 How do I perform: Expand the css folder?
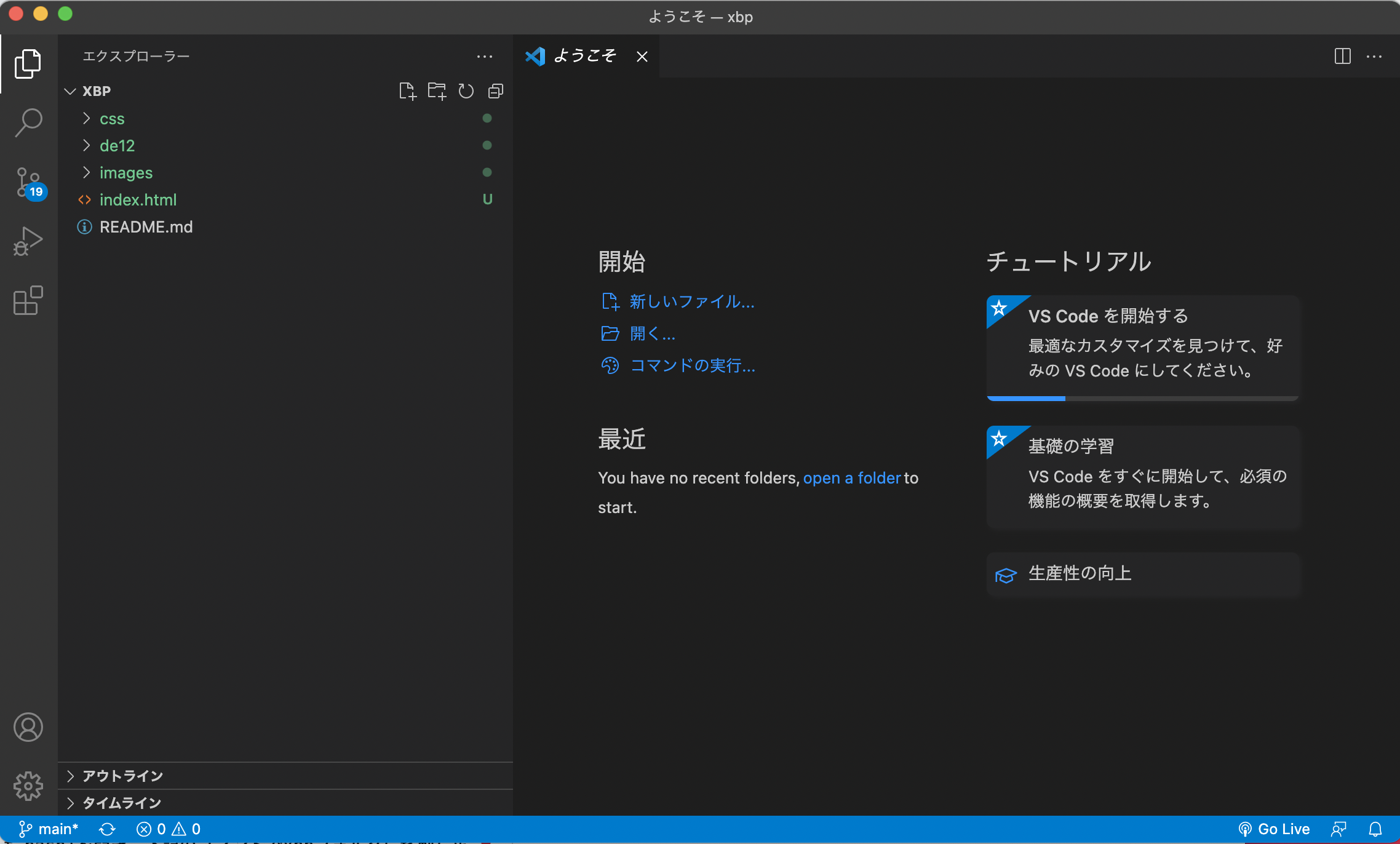click(112, 118)
